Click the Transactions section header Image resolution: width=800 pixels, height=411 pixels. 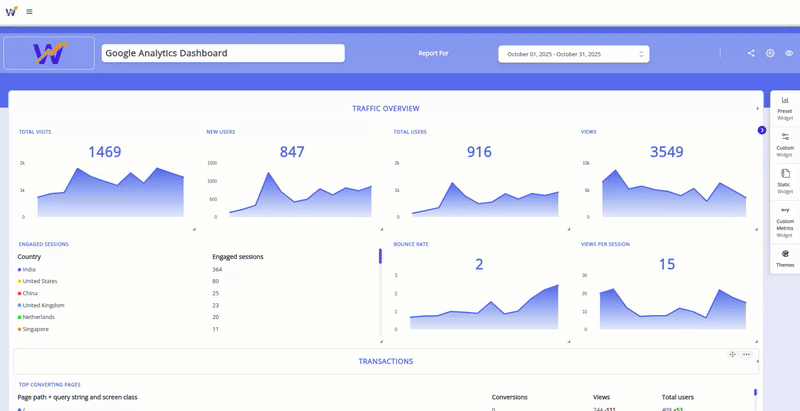[x=385, y=361]
